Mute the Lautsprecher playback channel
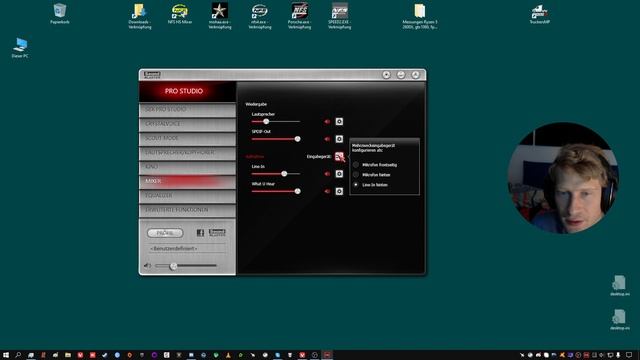 tap(327, 122)
